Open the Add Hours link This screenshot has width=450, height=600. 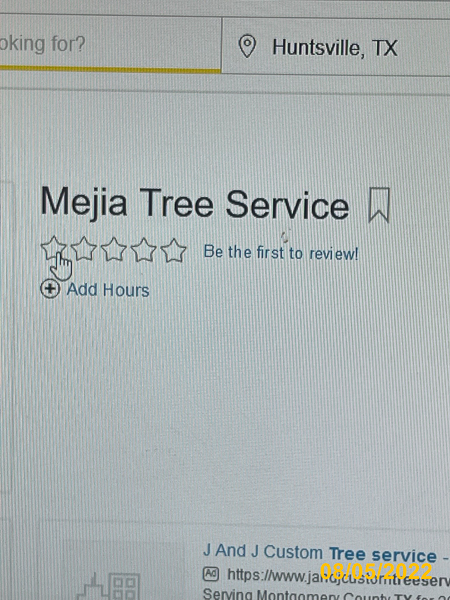tap(108, 290)
